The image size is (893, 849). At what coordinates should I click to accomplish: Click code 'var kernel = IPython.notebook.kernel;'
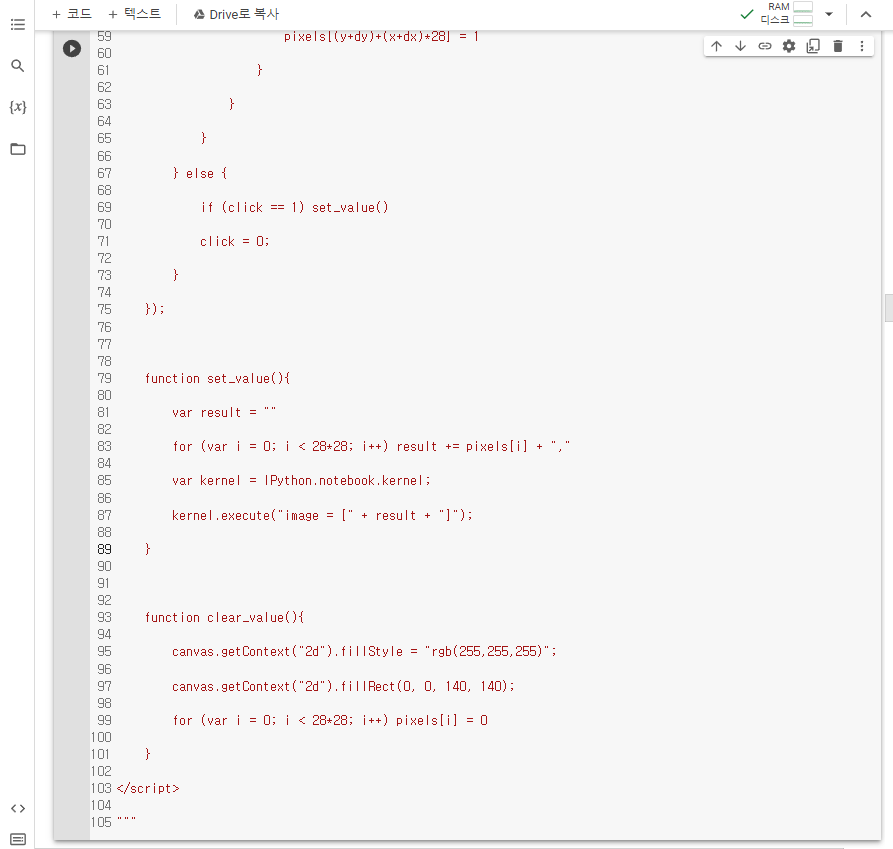tap(301, 481)
